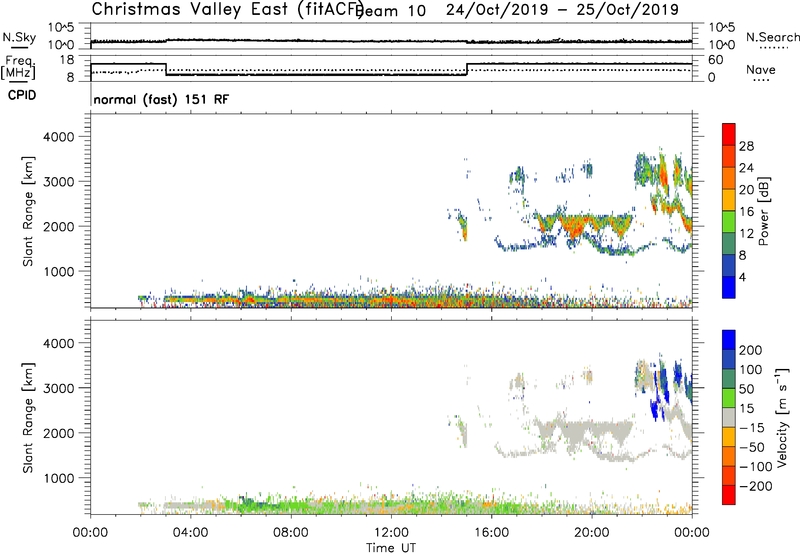Click the '-15' tick on the velocity colorbar
800x554 pixels.
coord(752,428)
